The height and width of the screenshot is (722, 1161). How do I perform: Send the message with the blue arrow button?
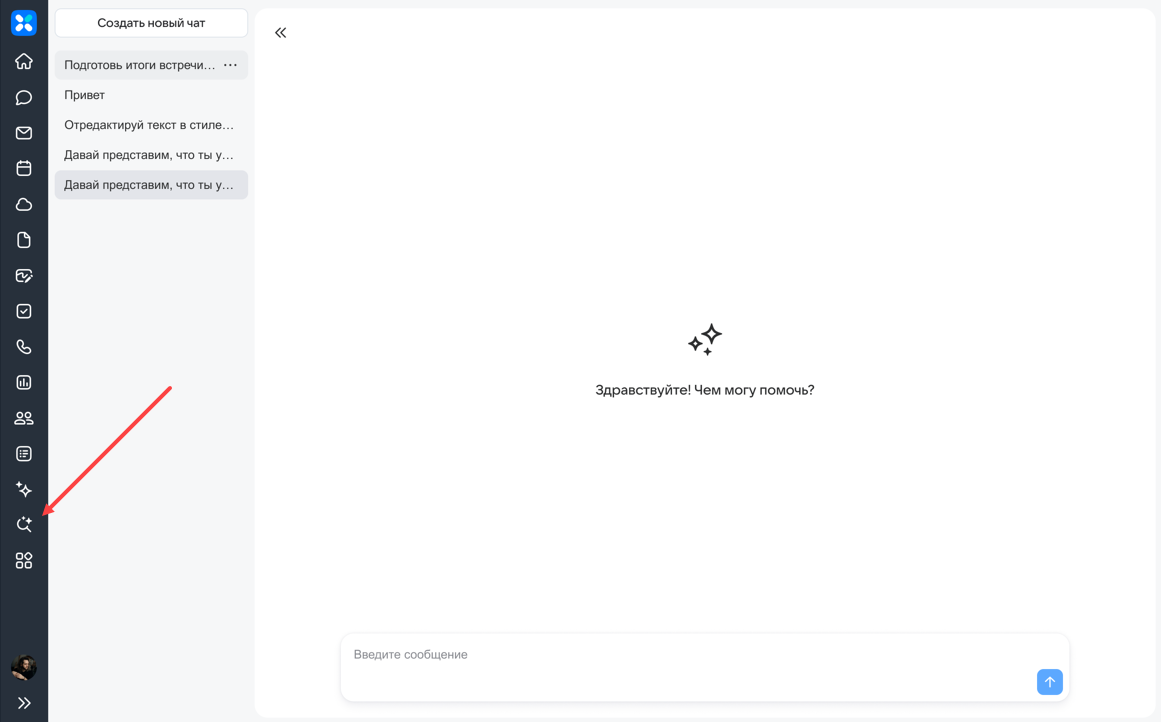(x=1049, y=682)
